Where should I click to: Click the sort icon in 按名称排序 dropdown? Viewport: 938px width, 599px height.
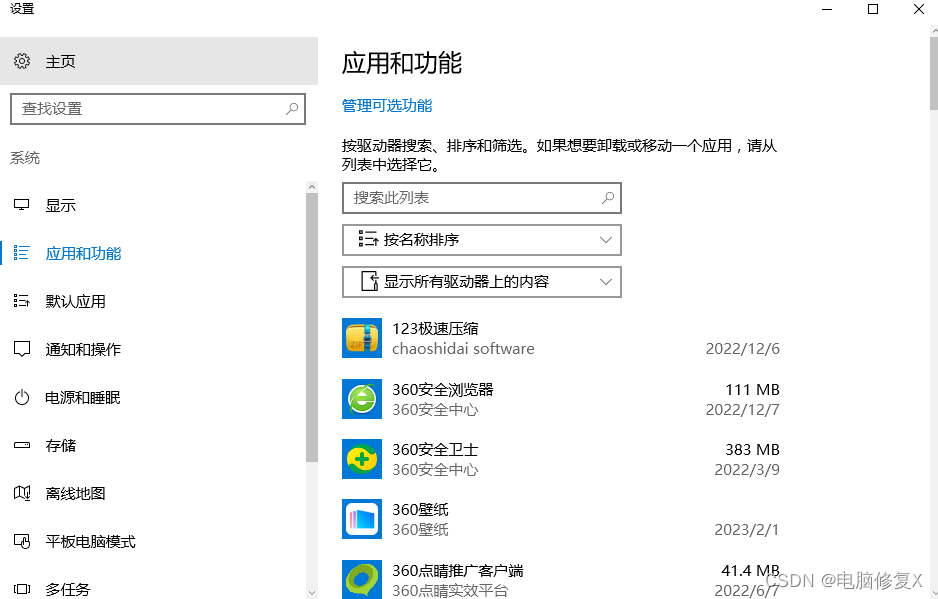click(368, 239)
